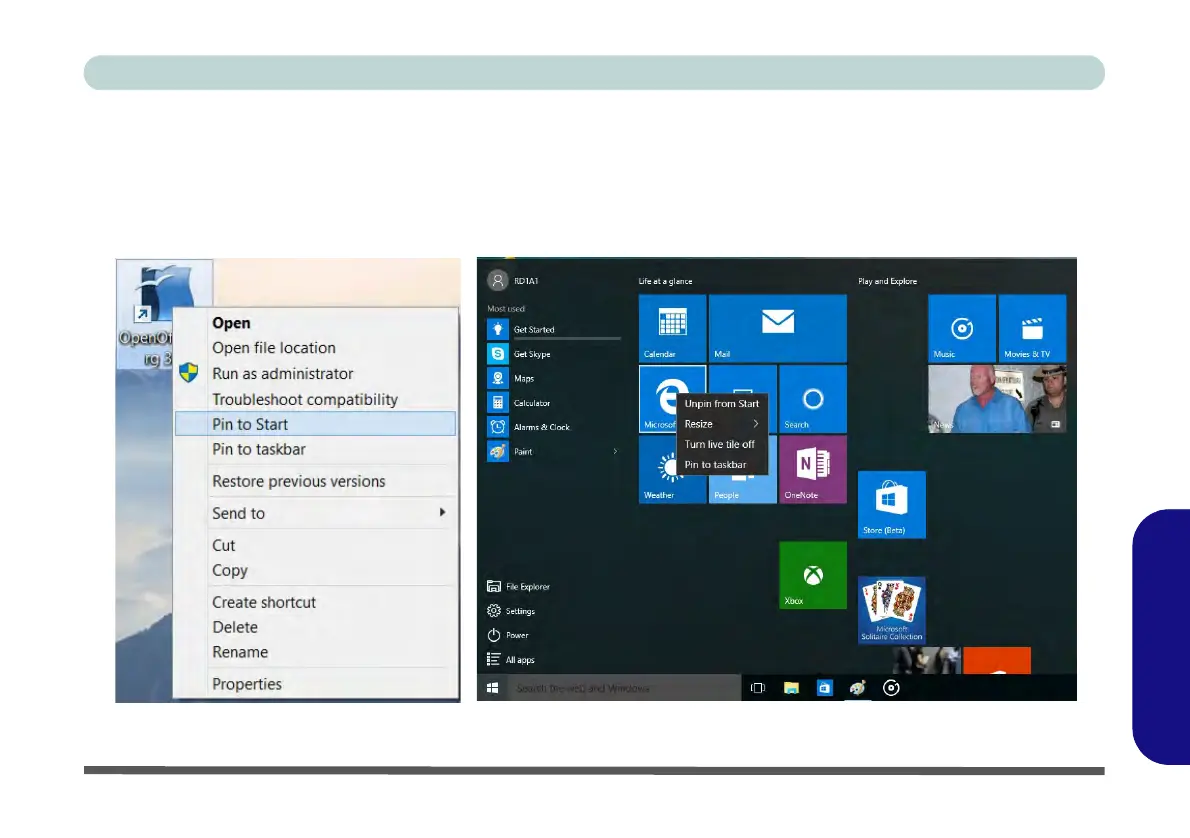
Task: Open Calculator from Most used list
Action: [554, 403]
